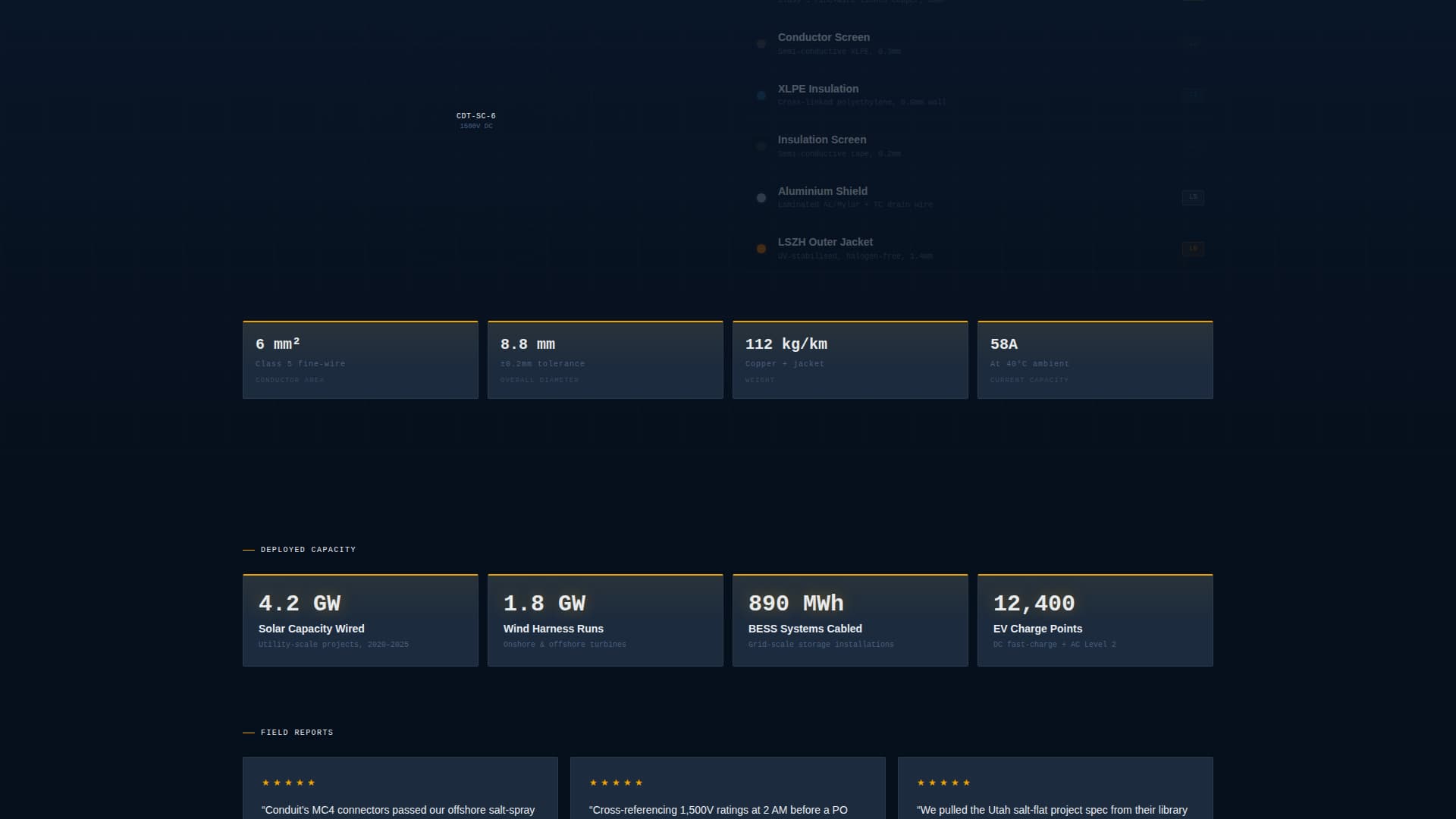Screen dimensions: 1456x819
Task: Select the 6 mm² Conductor Area spec card
Action: [360, 359]
